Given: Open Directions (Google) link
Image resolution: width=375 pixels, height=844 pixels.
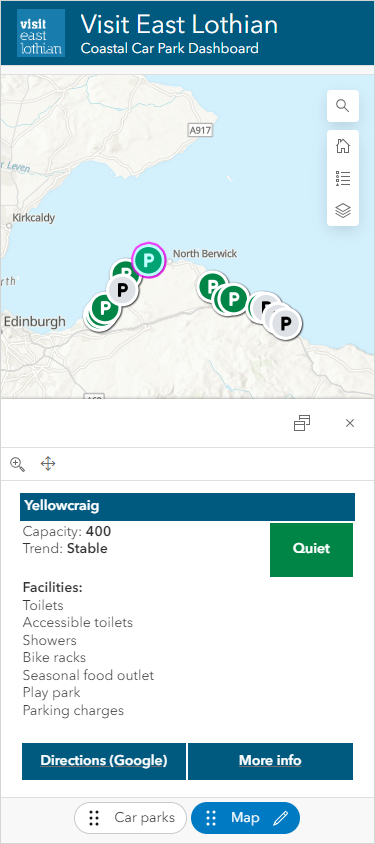Looking at the screenshot, I should pyautogui.click(x=104, y=761).
